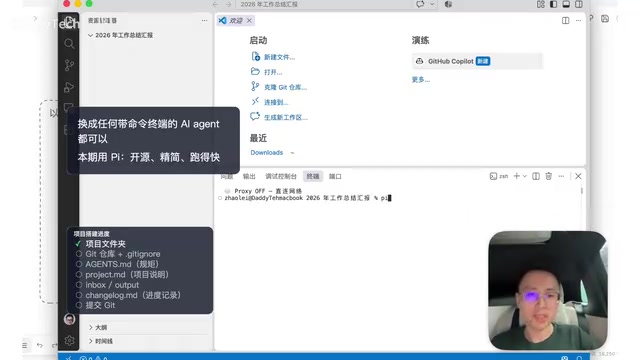
Task: Click 连接到... link
Action: tap(276, 102)
